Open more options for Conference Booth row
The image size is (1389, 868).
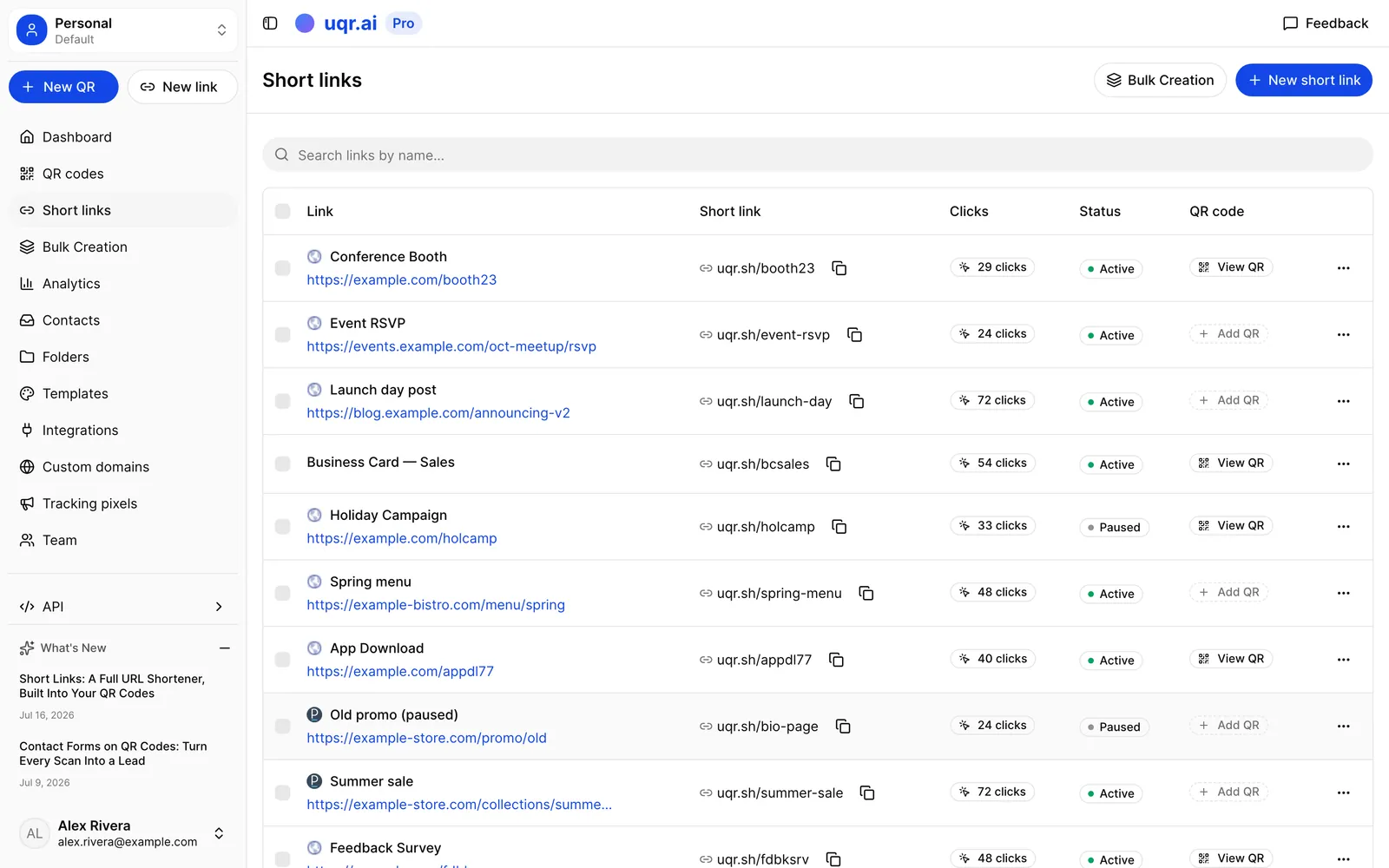(x=1344, y=268)
